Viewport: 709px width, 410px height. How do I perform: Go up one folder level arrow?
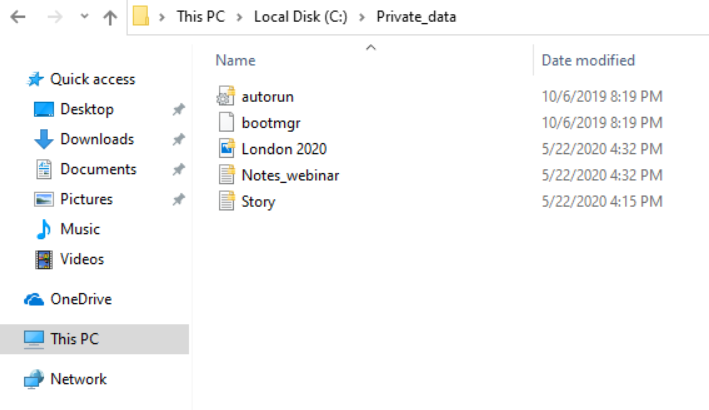110,18
